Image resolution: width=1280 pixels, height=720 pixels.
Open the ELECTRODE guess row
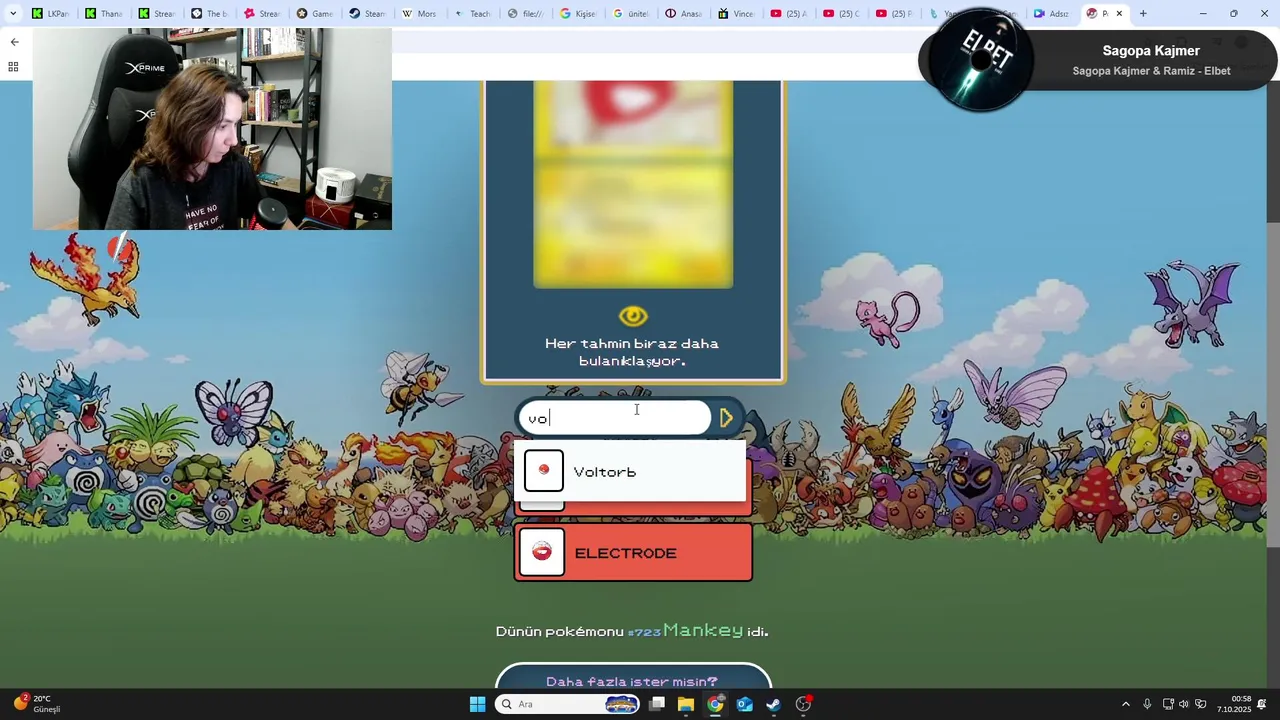click(633, 553)
